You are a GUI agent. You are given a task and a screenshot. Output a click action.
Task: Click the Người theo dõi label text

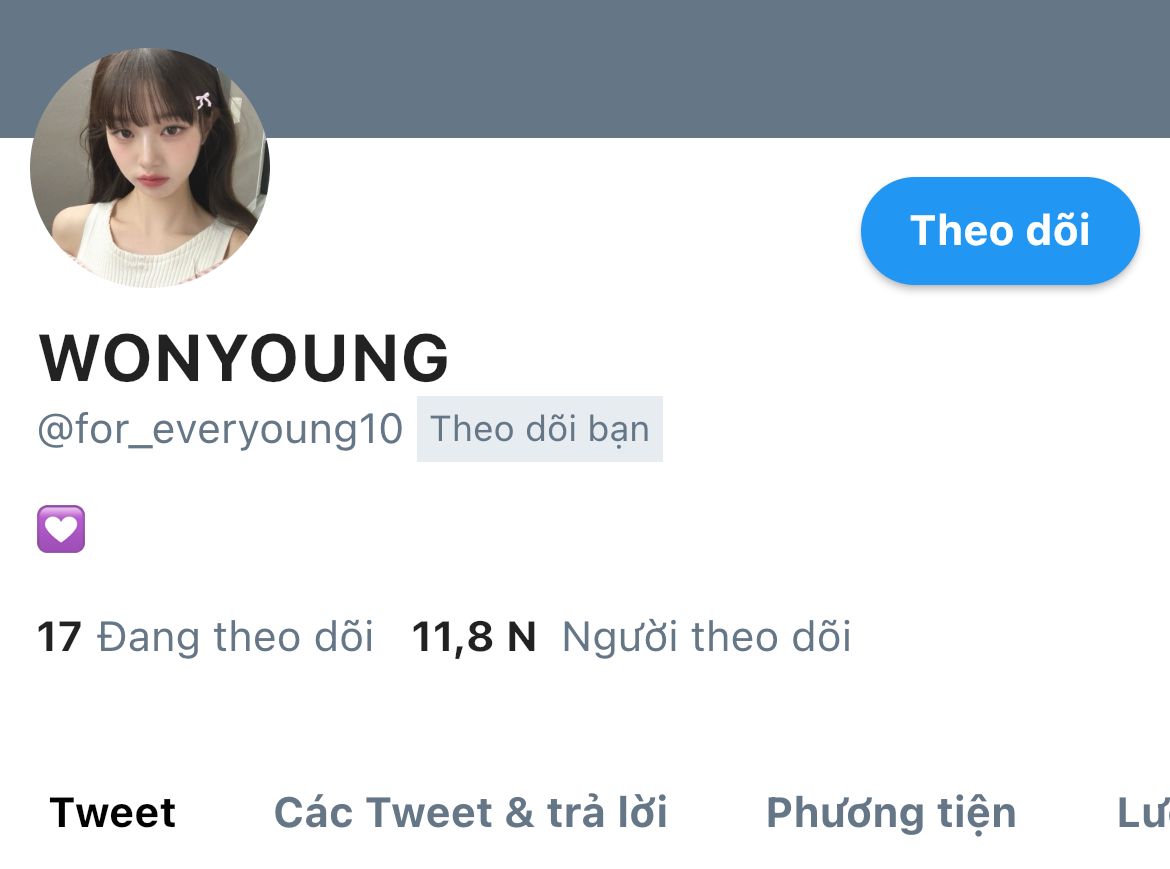[x=706, y=637]
